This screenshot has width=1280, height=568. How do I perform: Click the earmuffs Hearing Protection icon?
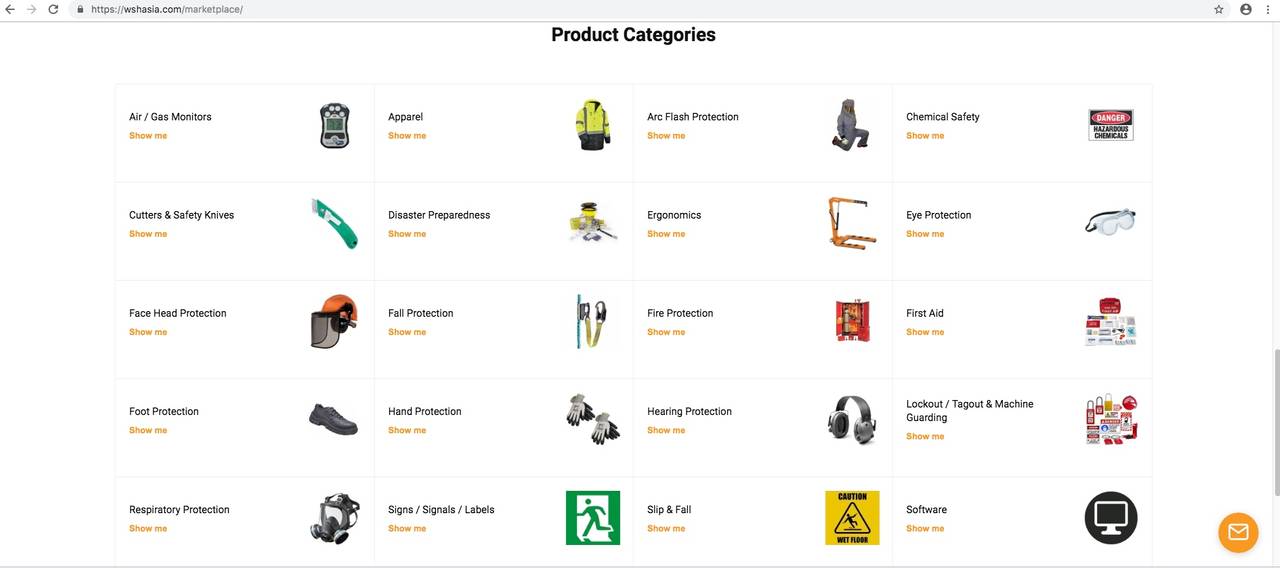[851, 419]
